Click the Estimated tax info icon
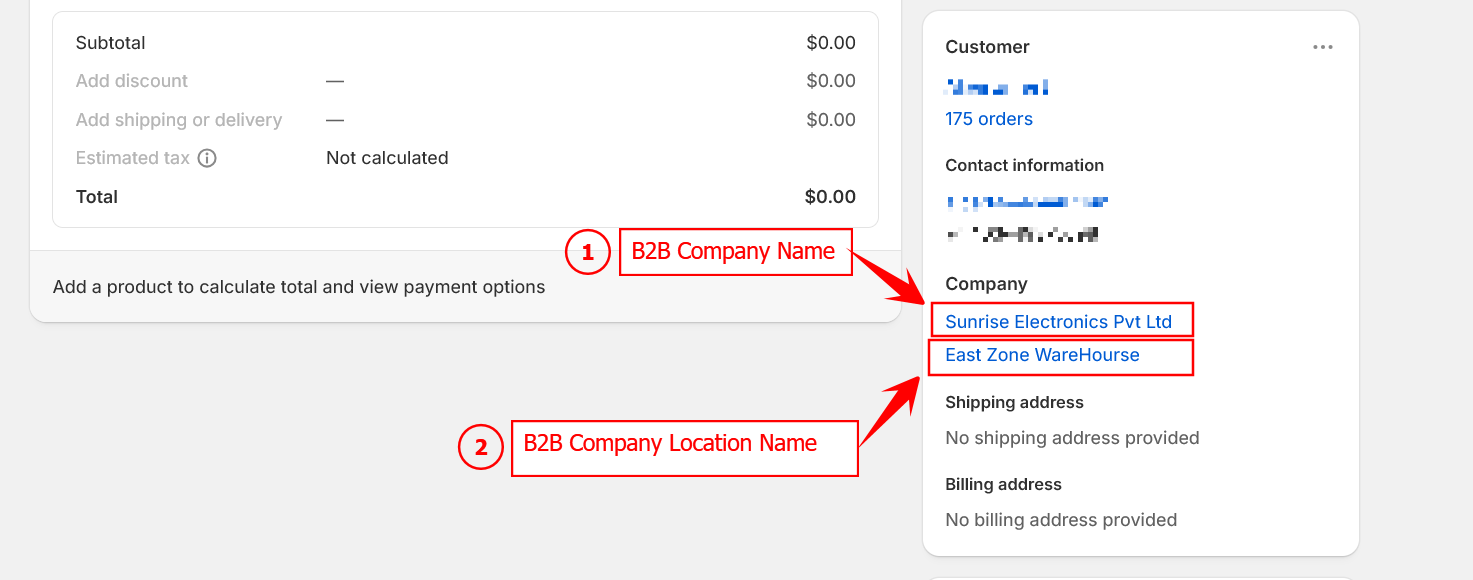The image size is (1473, 580). (207, 158)
